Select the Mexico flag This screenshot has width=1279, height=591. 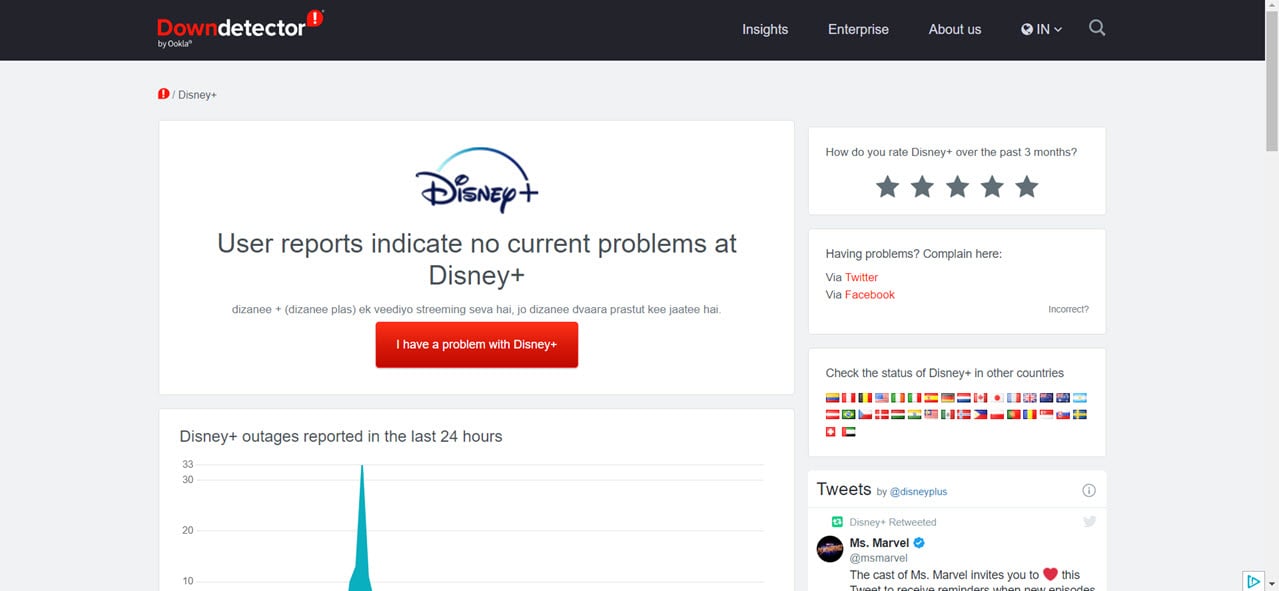point(948,415)
